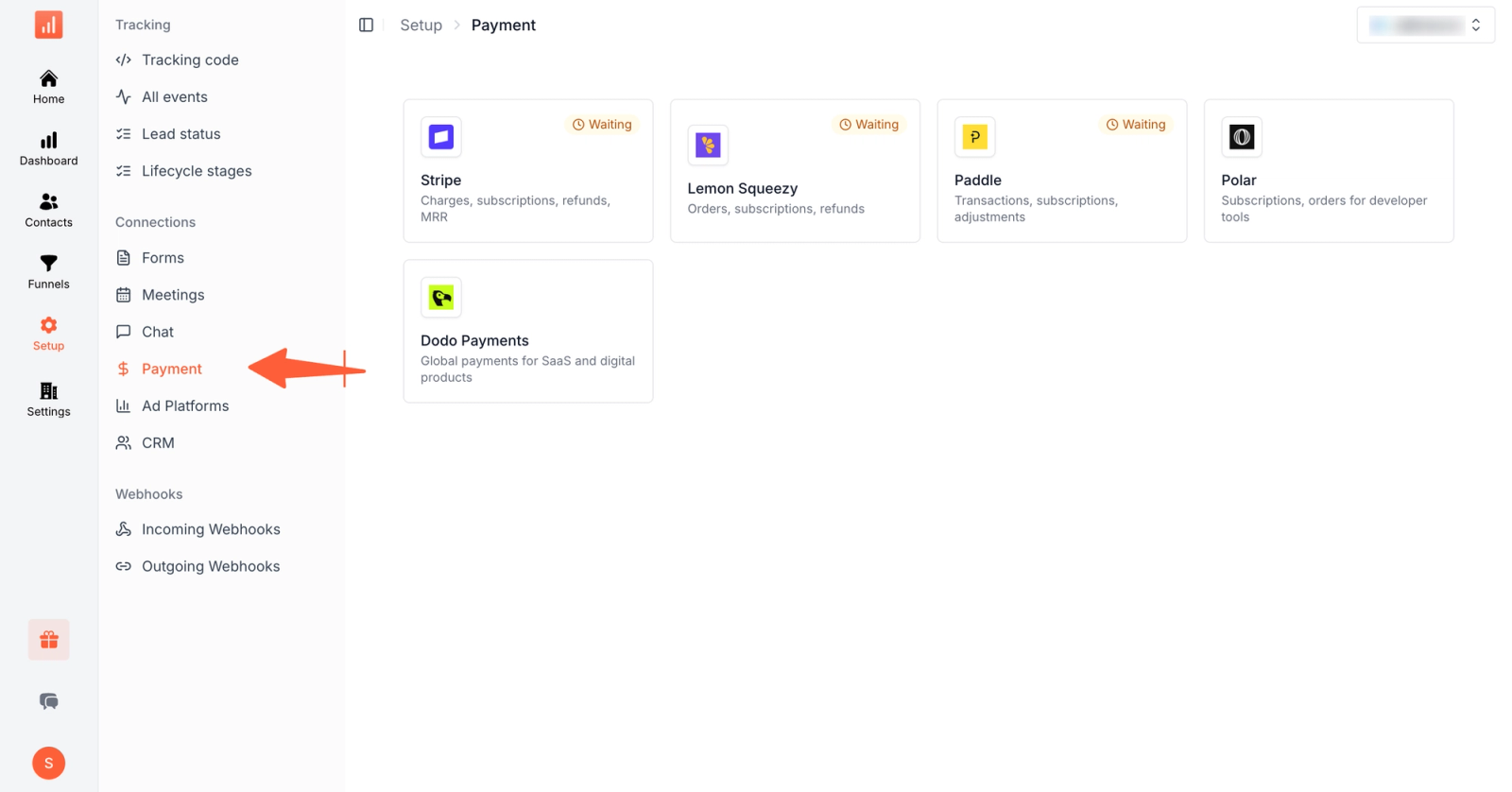Screen dimensions: 1512x792
Task: Open Incoming Webhooks
Action: 198,529
